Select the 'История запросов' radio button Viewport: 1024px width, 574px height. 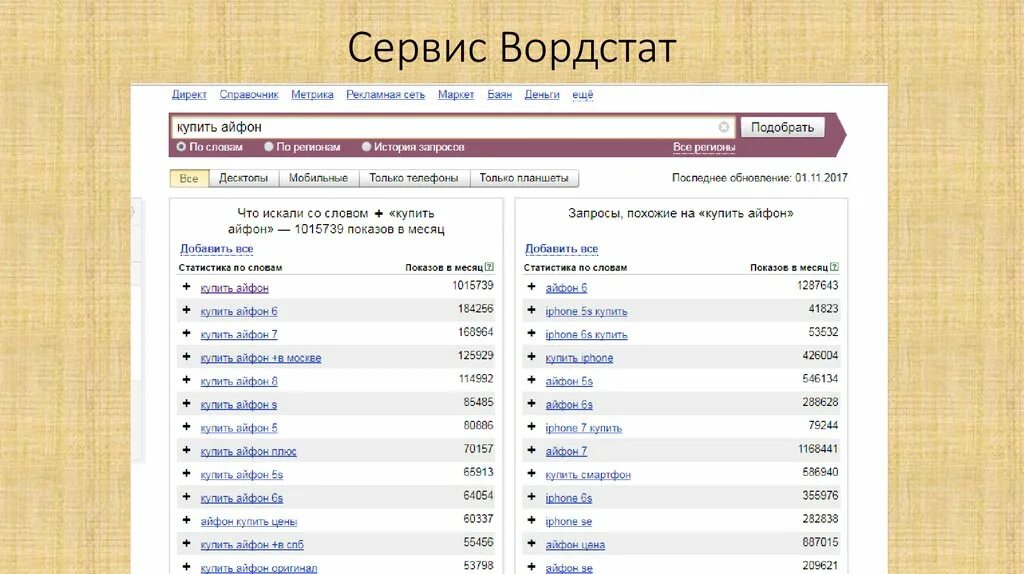coord(366,147)
